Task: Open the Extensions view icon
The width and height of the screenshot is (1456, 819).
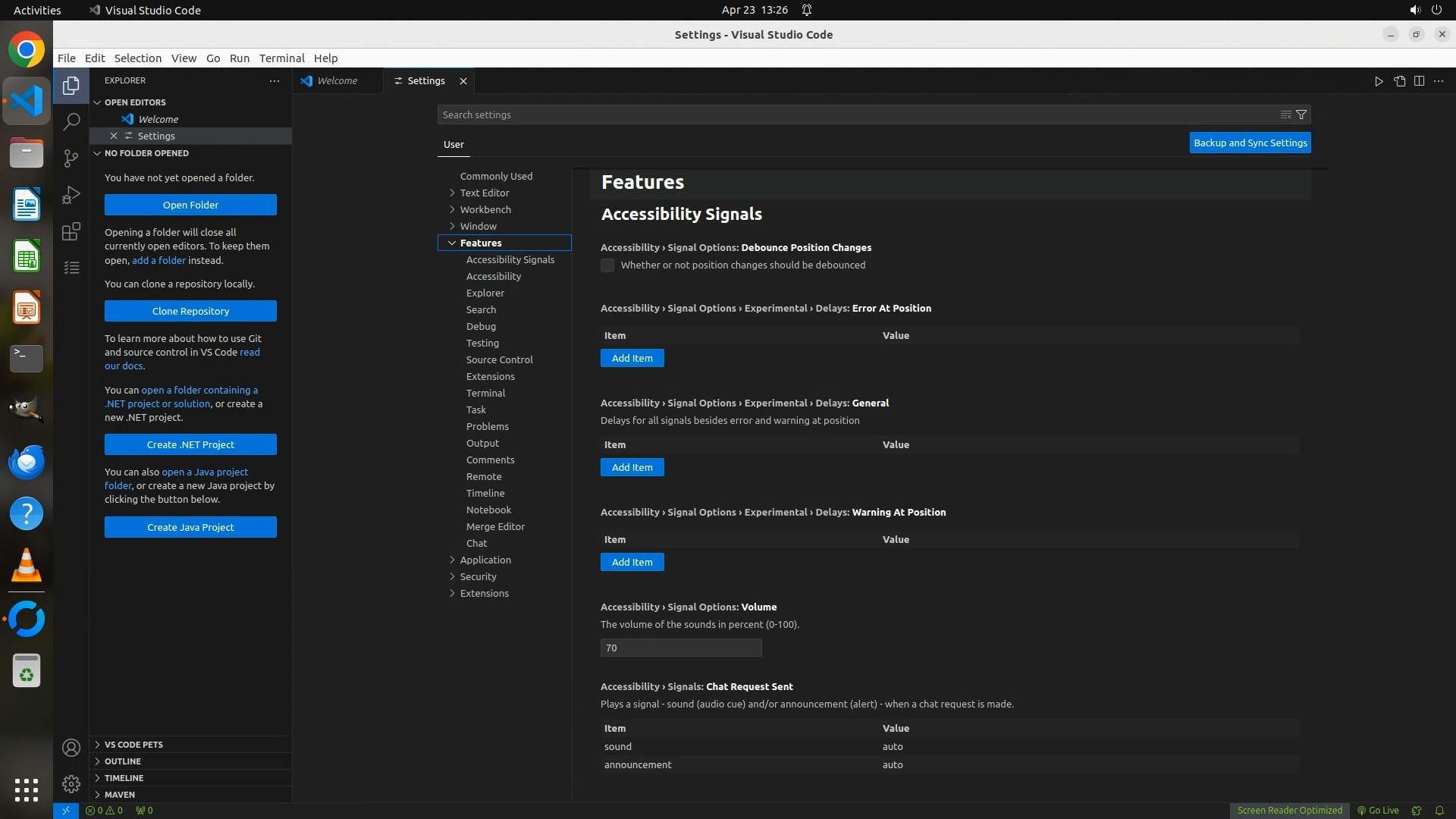Action: pyautogui.click(x=71, y=231)
